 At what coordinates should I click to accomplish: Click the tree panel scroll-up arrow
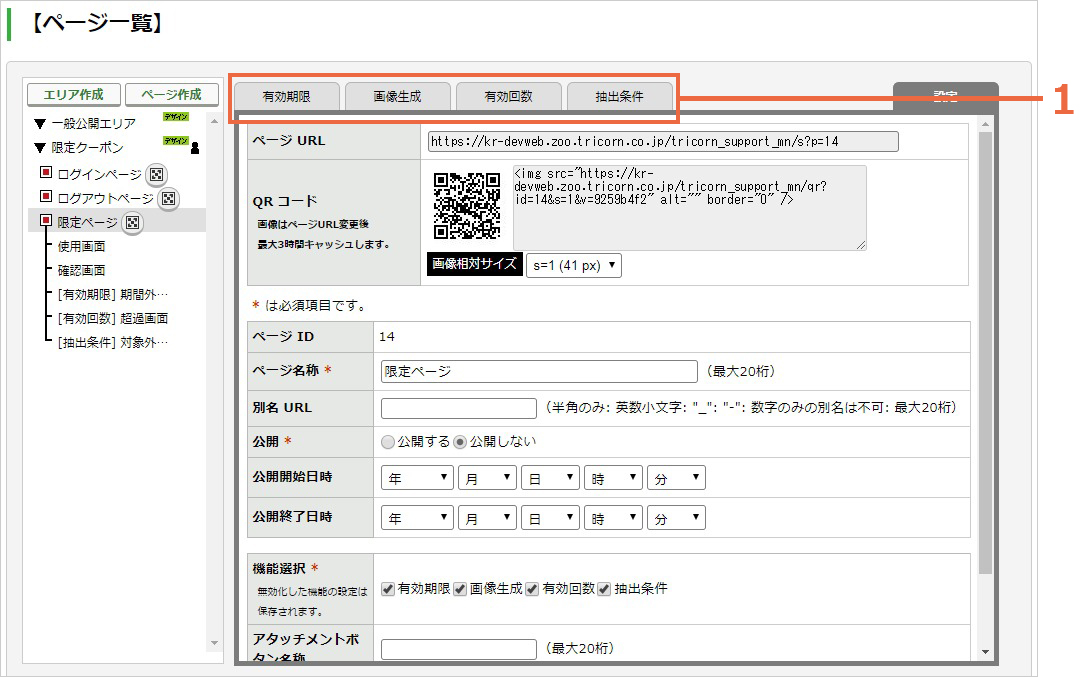tap(214, 121)
